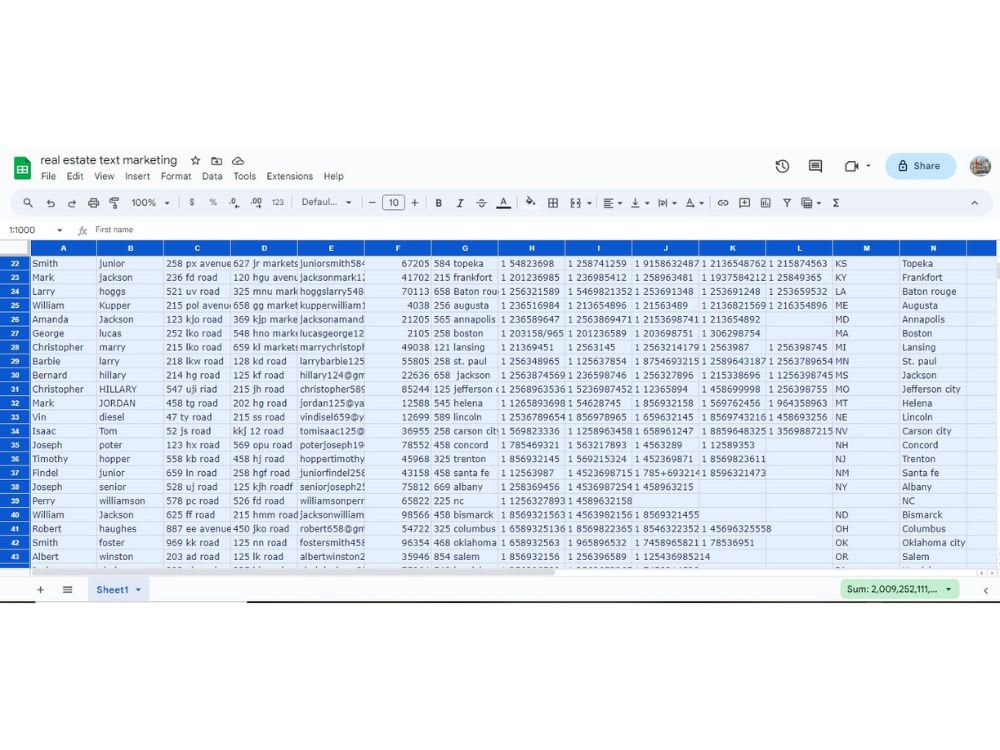The width and height of the screenshot is (1000, 750).
Task: Print the spreadsheet
Action: click(93, 203)
